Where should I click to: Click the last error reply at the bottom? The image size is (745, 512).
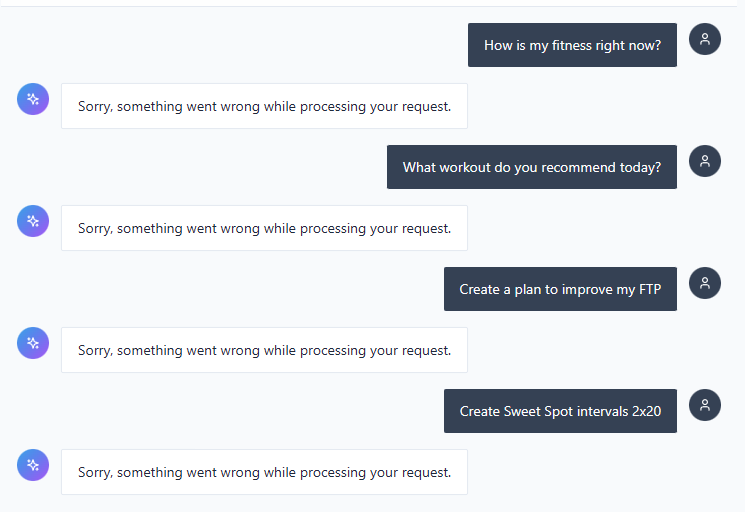pyautogui.click(x=264, y=472)
